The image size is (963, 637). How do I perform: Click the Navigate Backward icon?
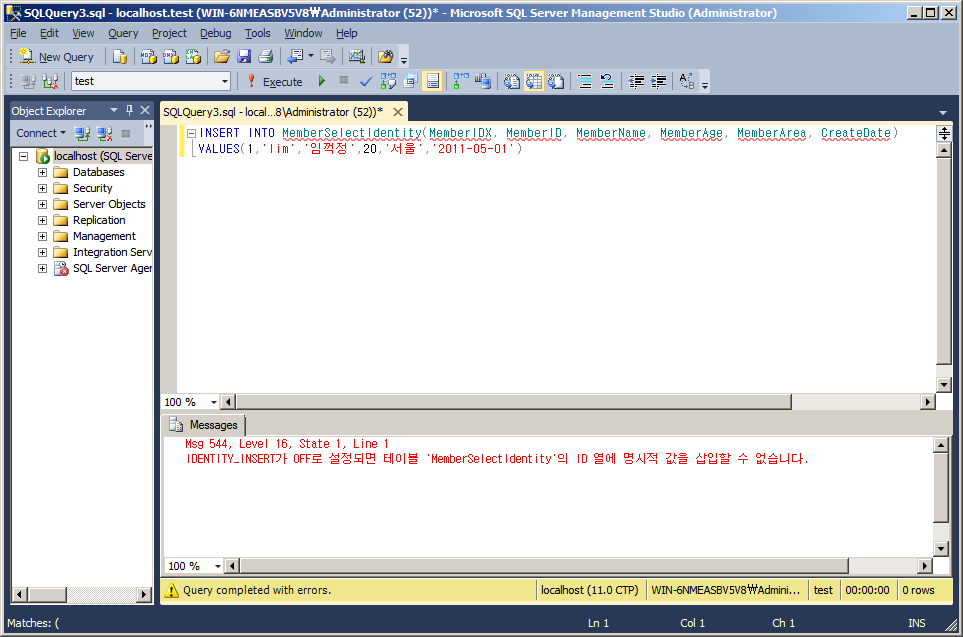(295, 57)
